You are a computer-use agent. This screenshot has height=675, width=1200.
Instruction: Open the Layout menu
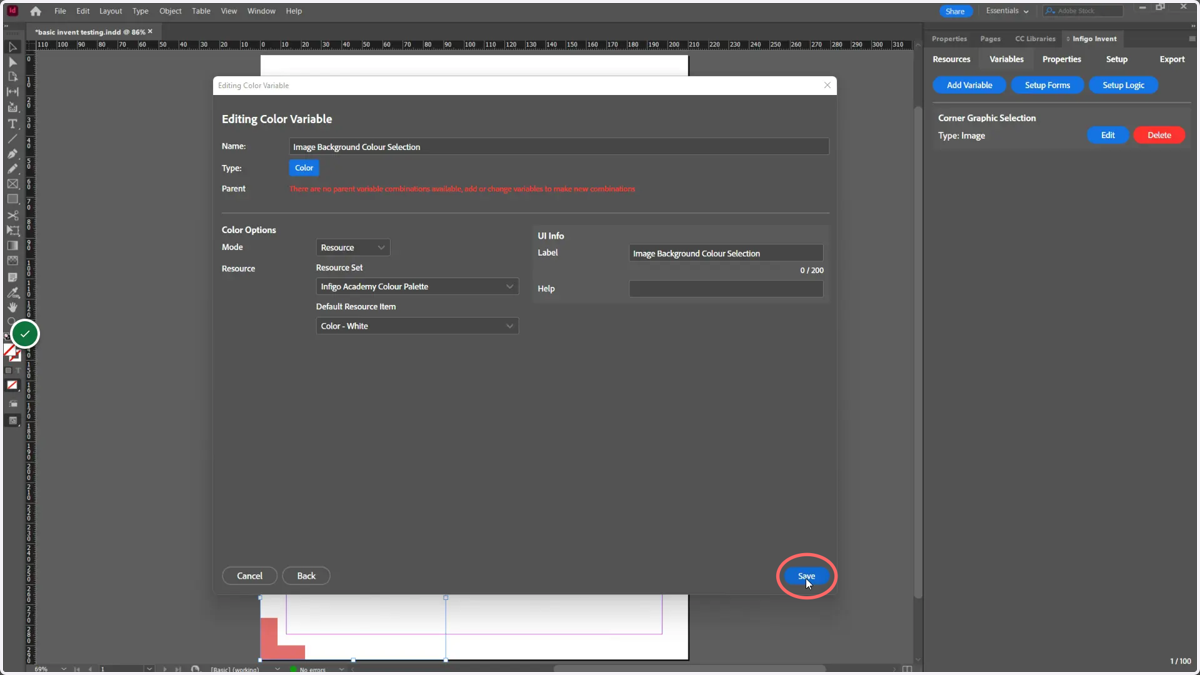tap(110, 11)
